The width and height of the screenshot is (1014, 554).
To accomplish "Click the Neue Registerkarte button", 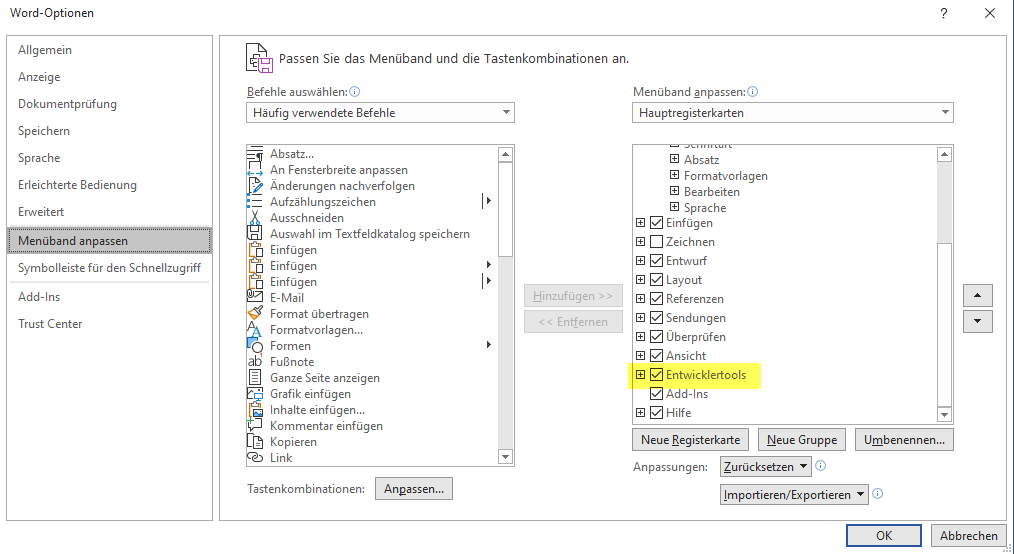I will click(690, 440).
